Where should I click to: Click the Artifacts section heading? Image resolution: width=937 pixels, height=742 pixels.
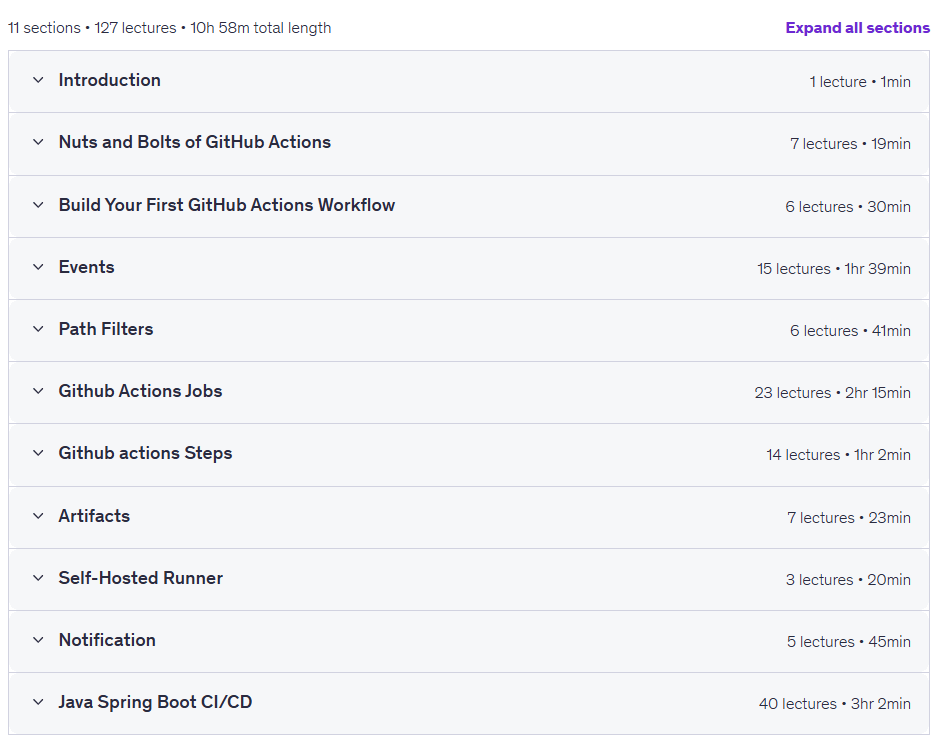point(94,516)
